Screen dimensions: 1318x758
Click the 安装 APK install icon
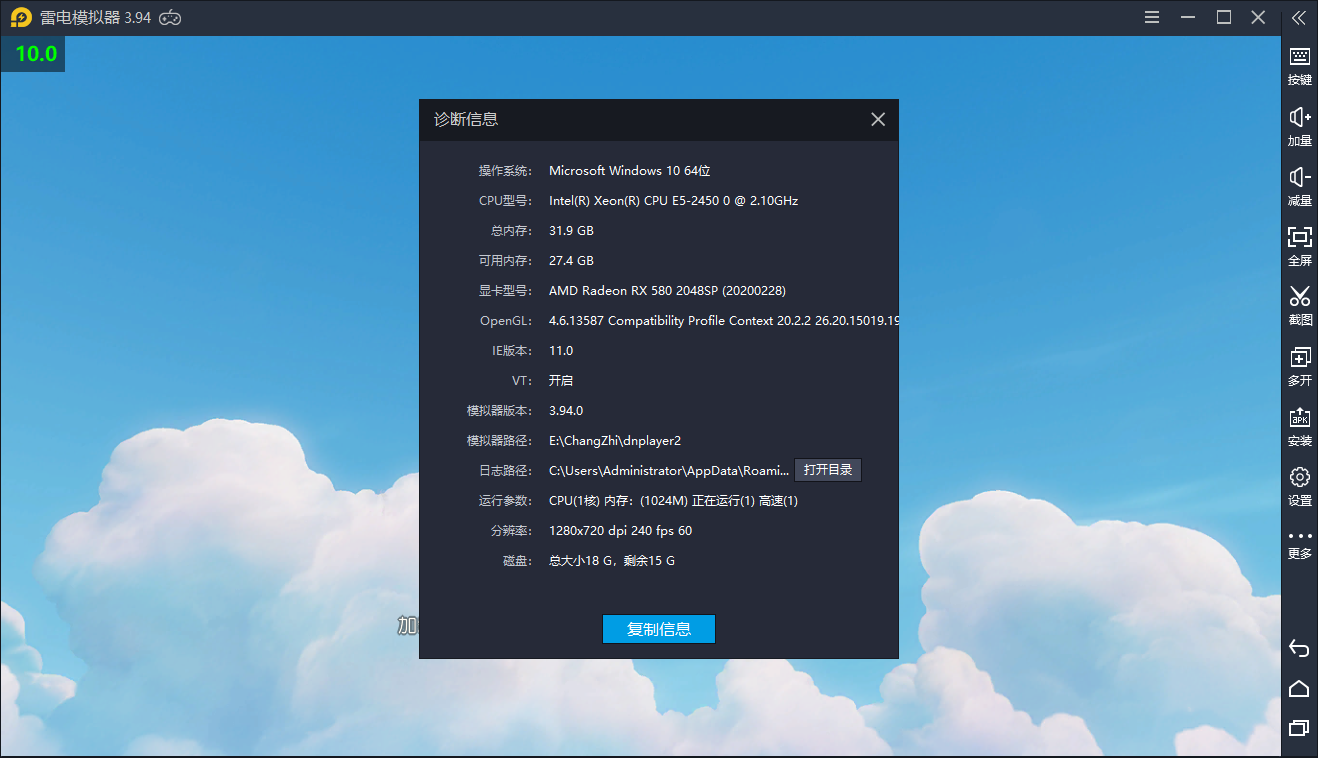(1299, 425)
